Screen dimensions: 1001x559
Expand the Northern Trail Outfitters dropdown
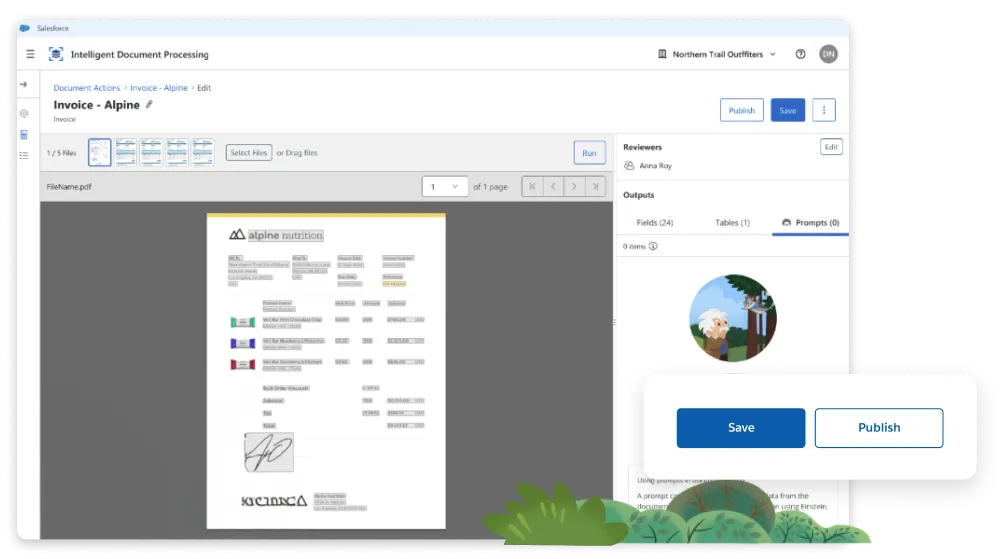coord(772,54)
